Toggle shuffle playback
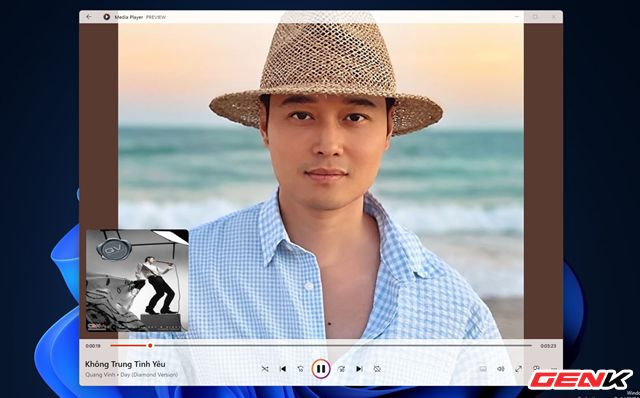640x398 pixels. pos(265,369)
